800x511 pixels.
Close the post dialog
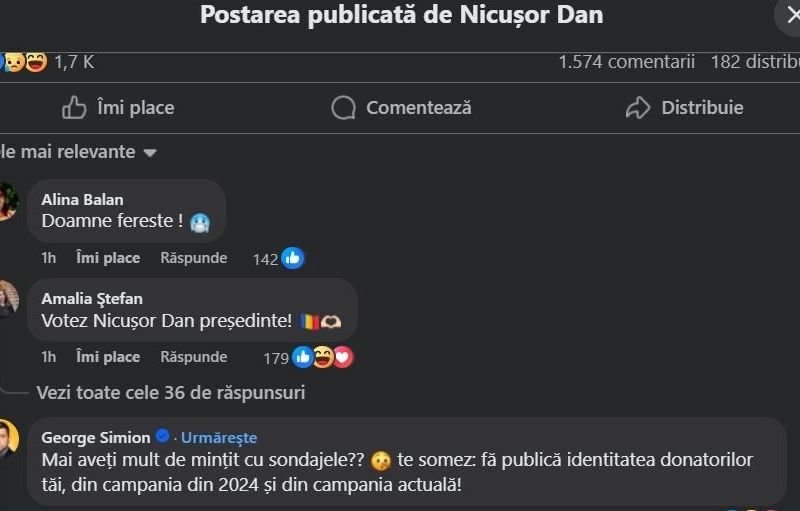(790, 15)
